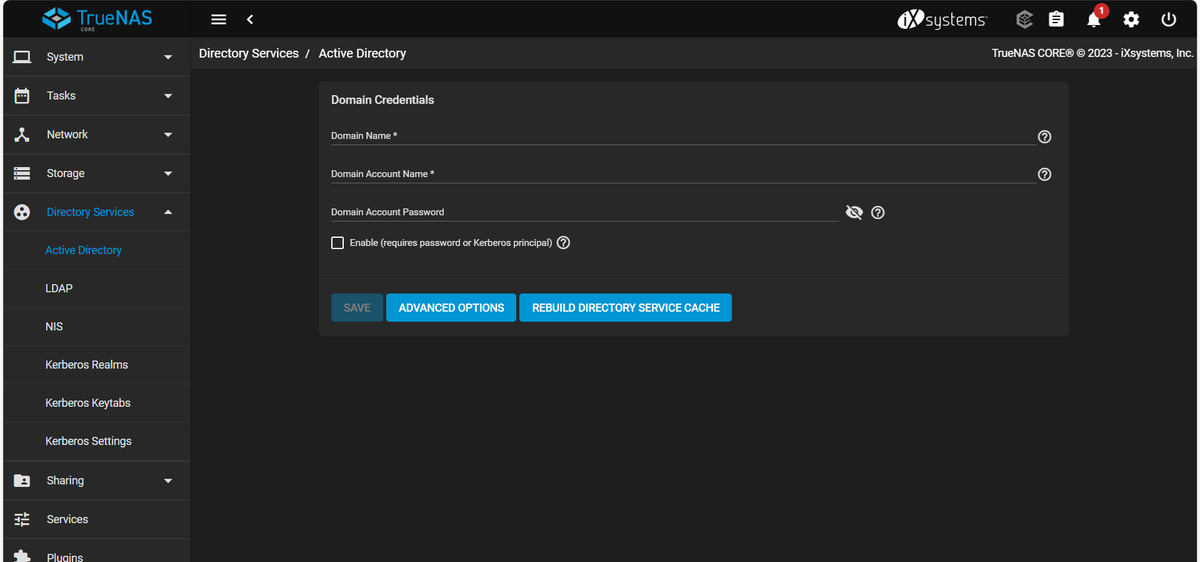Click the Storage drives icon

22,173
